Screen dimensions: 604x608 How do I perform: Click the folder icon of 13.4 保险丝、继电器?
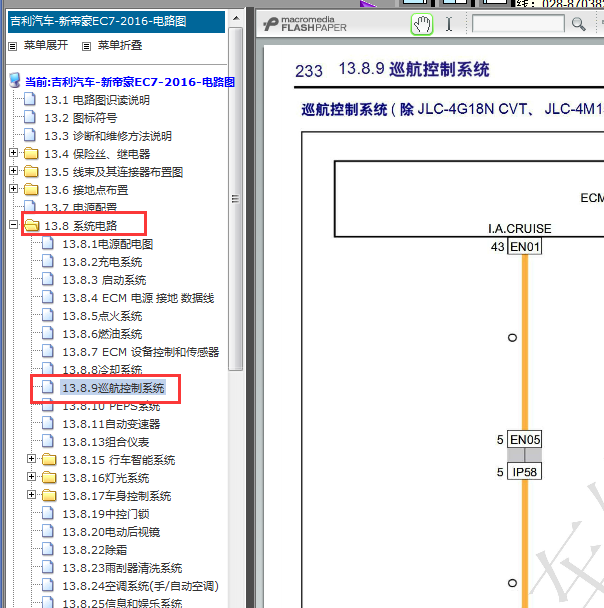coord(31,154)
